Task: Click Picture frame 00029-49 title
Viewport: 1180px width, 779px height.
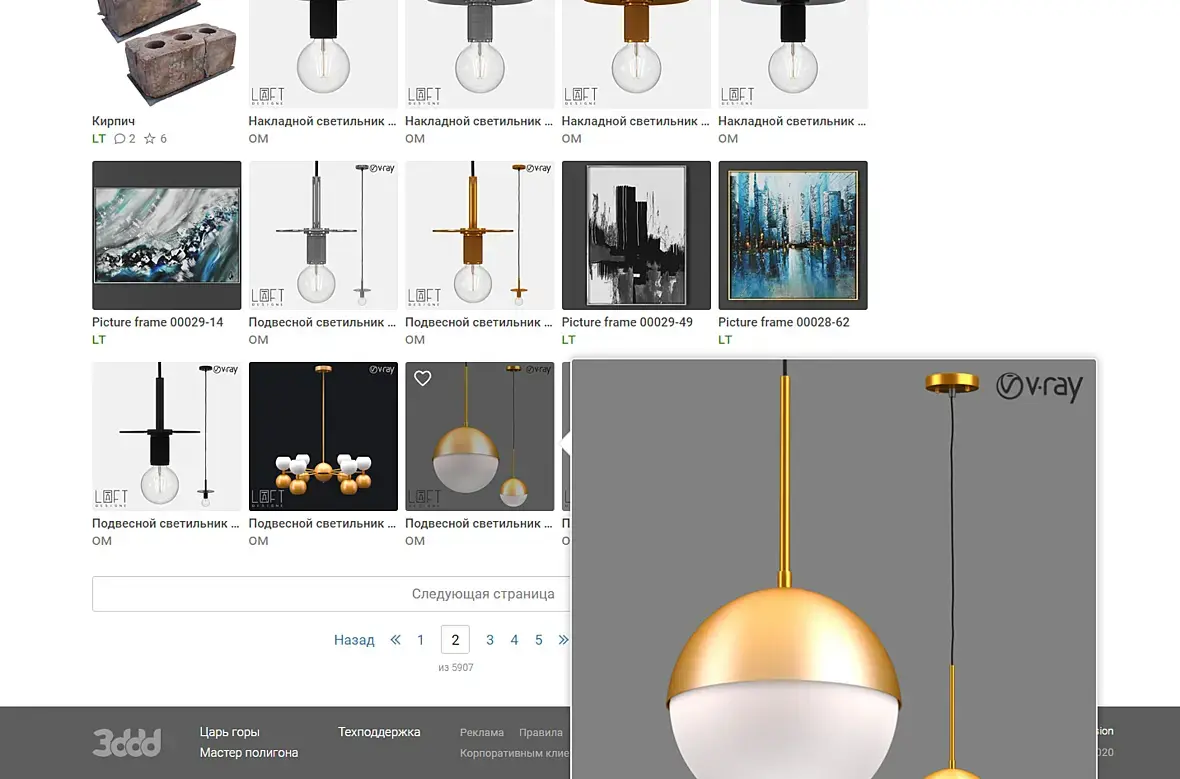Action: pos(627,322)
